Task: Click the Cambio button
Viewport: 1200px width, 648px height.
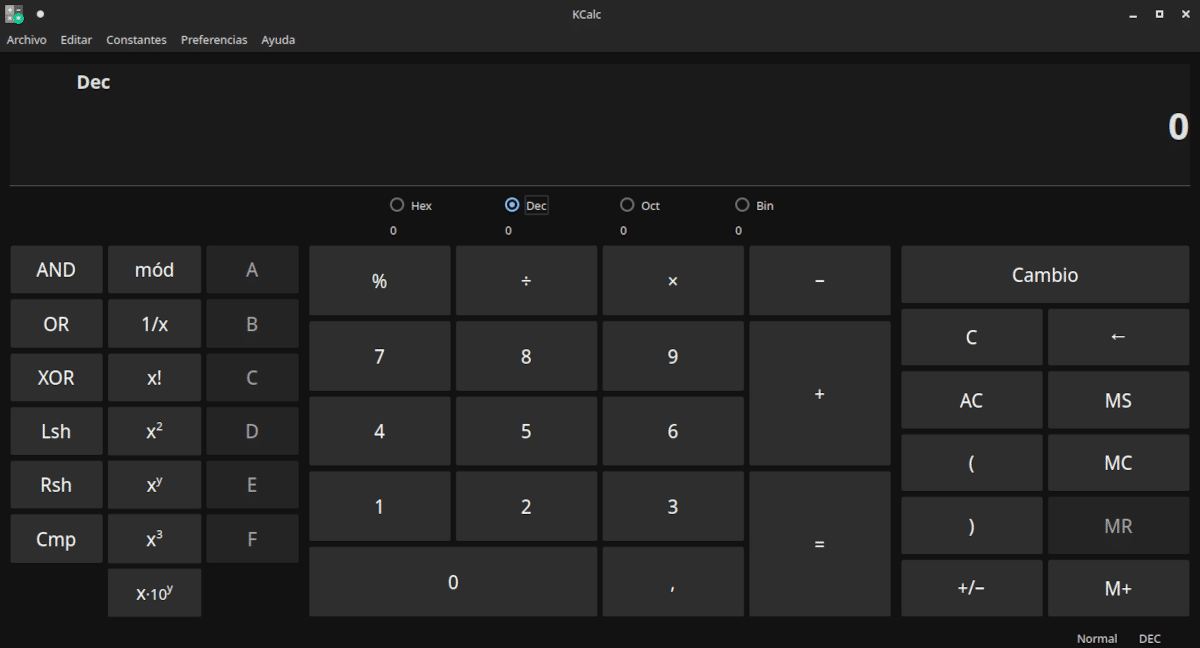Action: tap(1045, 275)
